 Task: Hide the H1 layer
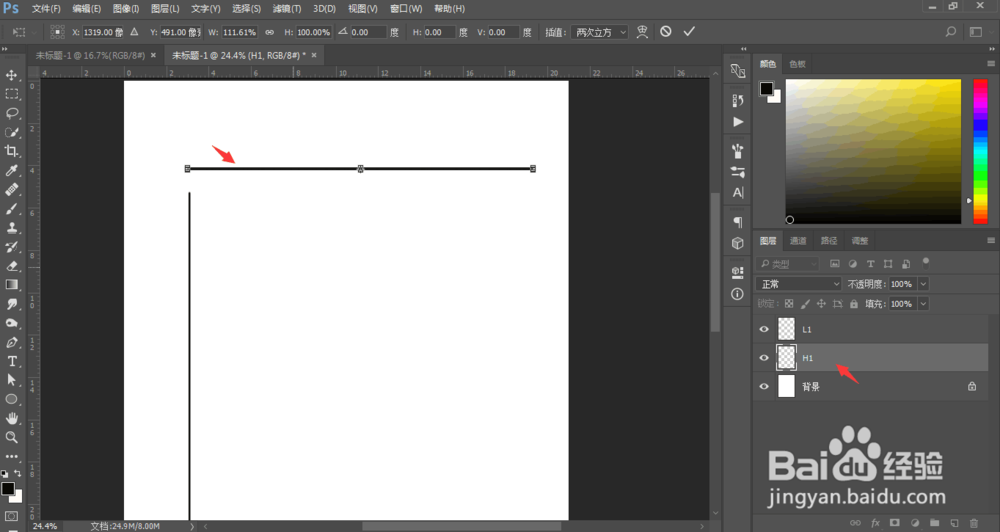coord(764,358)
